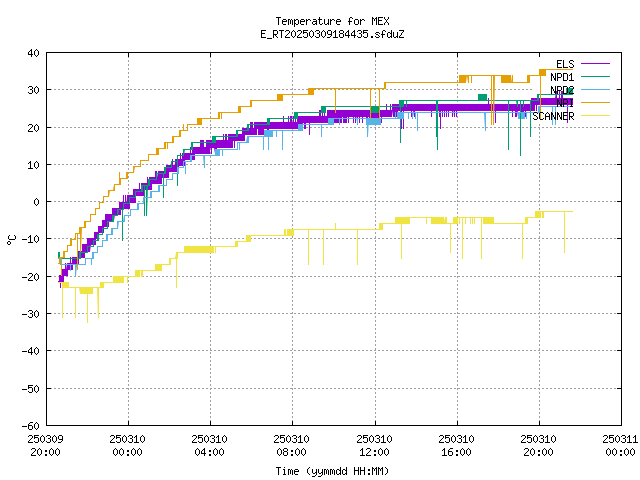This screenshot has width=640, height=480.
Task: Click x-axis tick label 250310 08:00
Action: (292, 446)
